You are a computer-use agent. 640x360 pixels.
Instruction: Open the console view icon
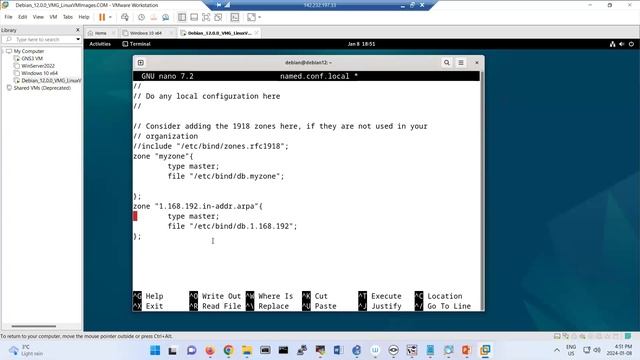[235, 17]
